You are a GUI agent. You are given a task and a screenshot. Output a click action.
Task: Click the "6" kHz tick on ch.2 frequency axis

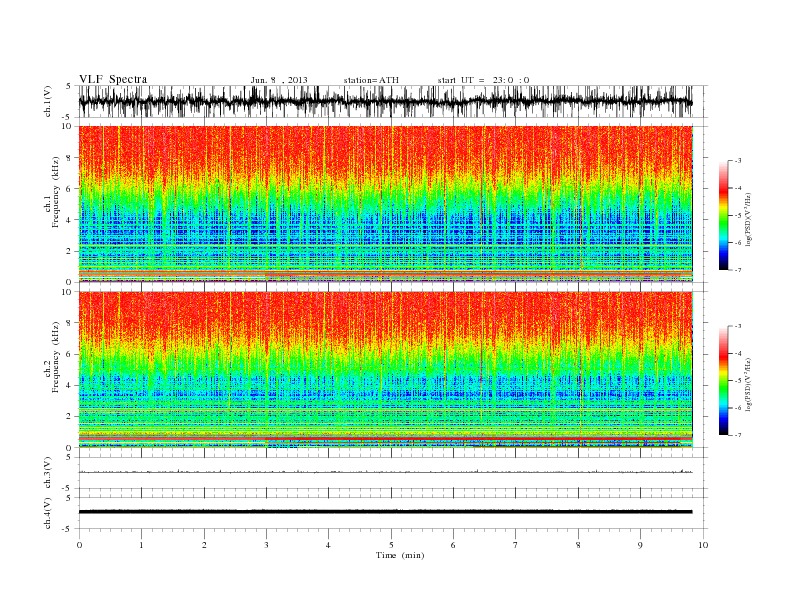click(x=70, y=354)
